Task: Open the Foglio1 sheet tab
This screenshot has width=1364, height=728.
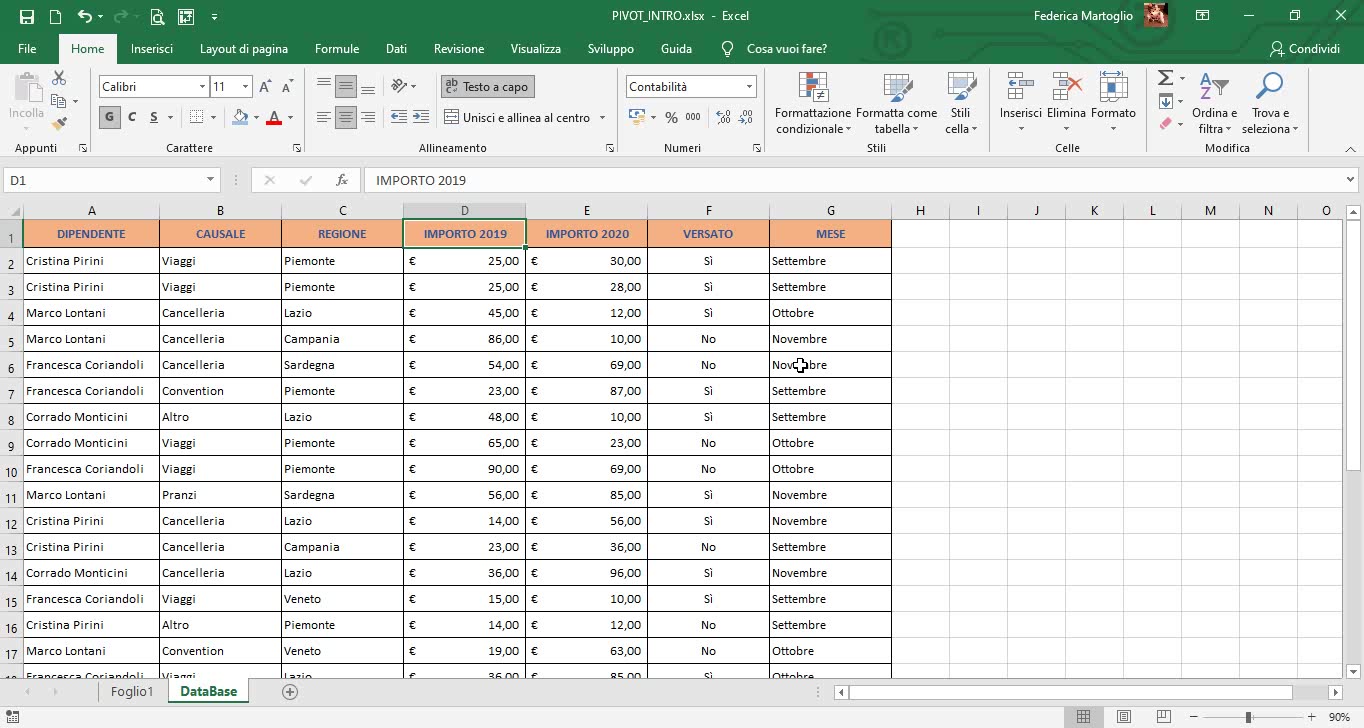Action: coord(132,691)
